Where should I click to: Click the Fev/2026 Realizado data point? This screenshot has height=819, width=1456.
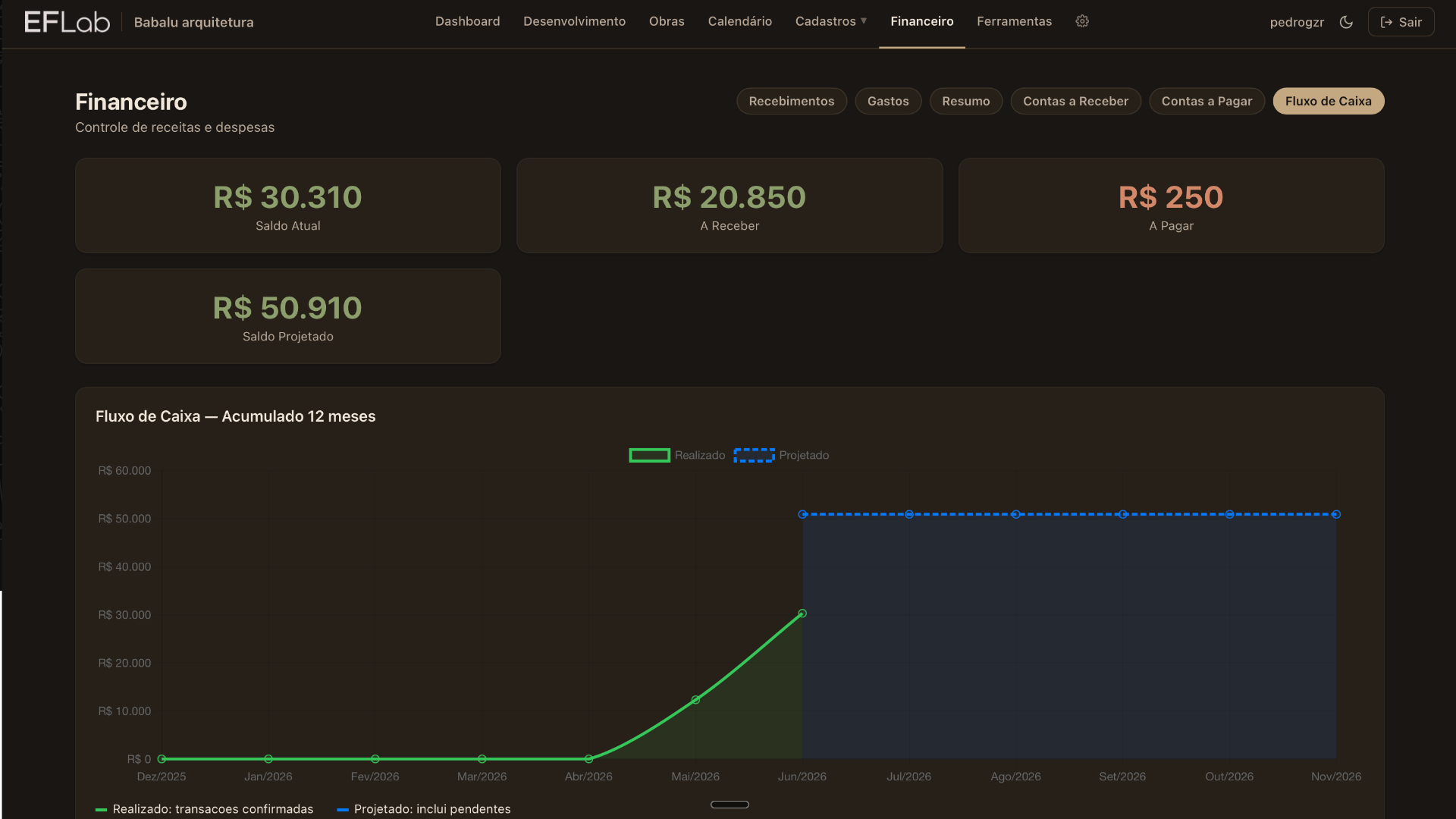[x=375, y=758]
